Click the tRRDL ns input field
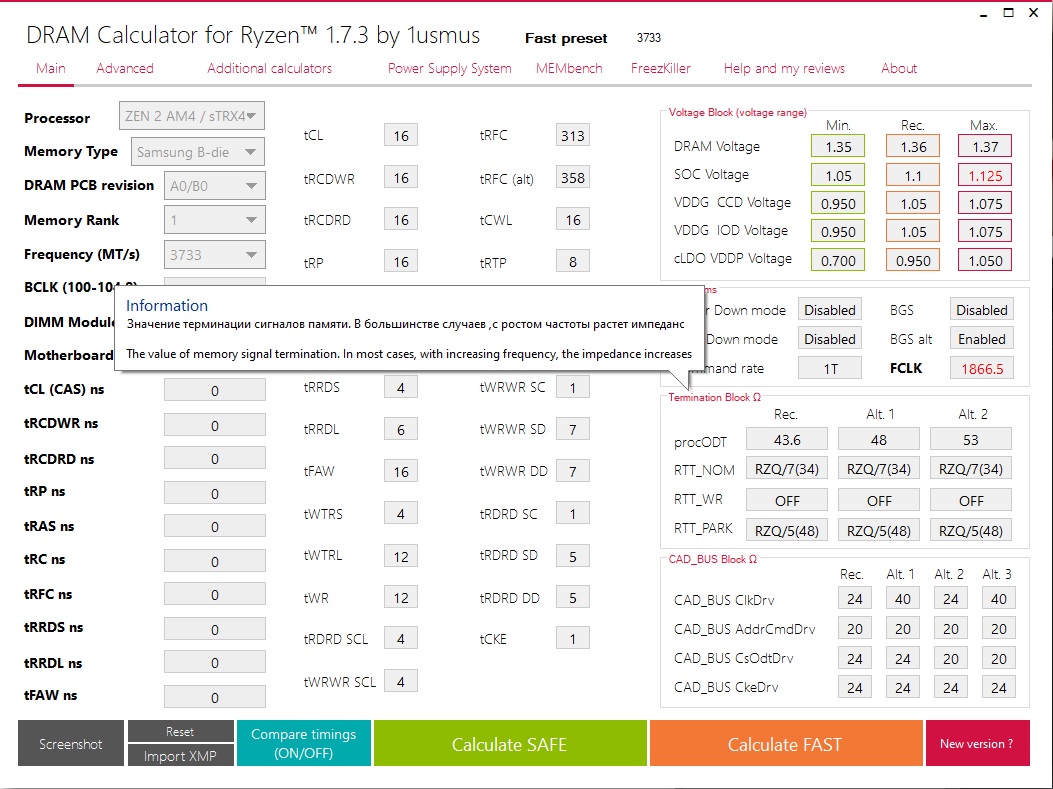Screen dimensions: 1053x789 pyautogui.click(x=214, y=663)
